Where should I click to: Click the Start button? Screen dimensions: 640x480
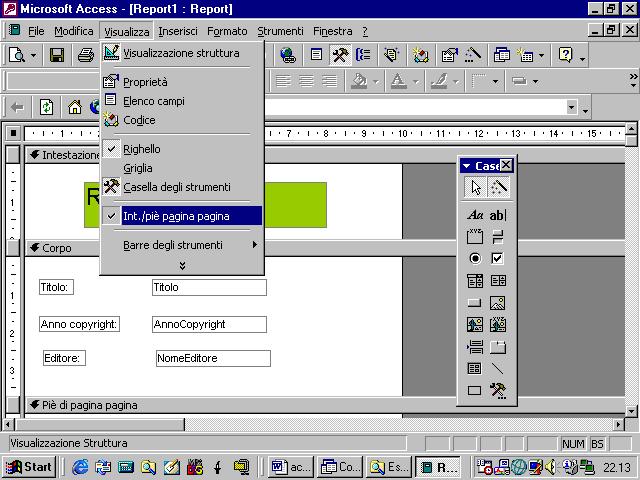tap(29, 467)
